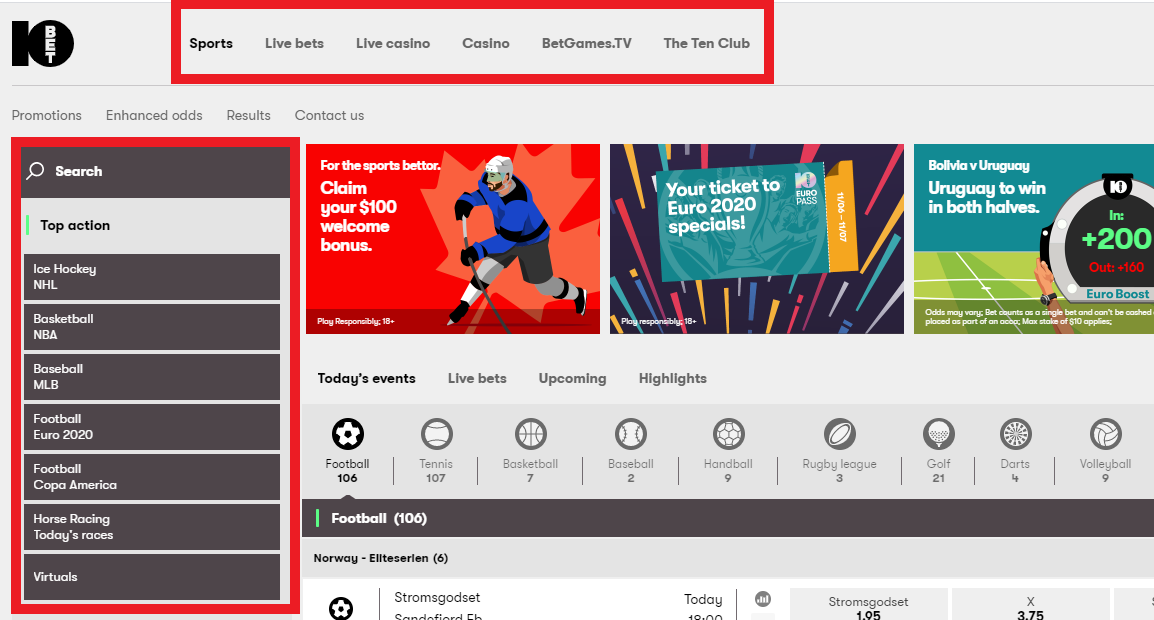Switch to Highlights events tab
The width and height of the screenshot is (1154, 620).
pyautogui.click(x=673, y=378)
